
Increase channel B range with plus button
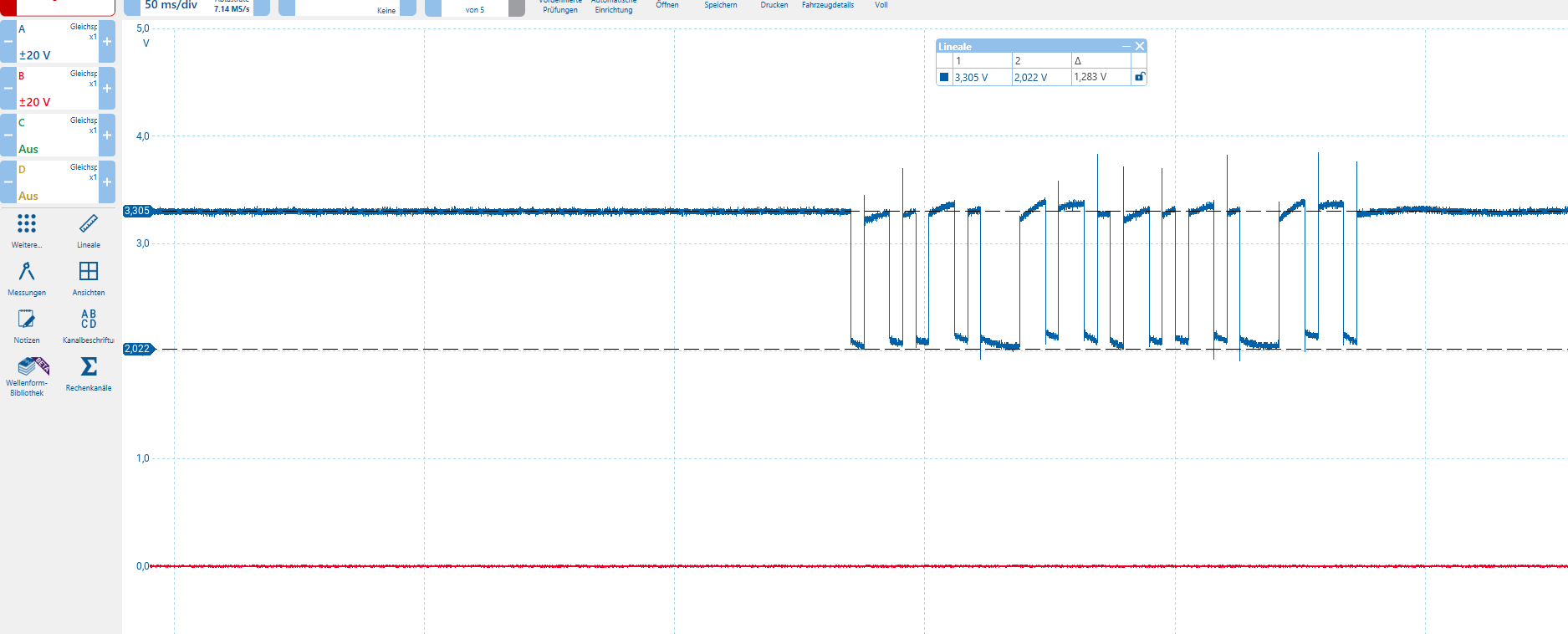pyautogui.click(x=107, y=88)
